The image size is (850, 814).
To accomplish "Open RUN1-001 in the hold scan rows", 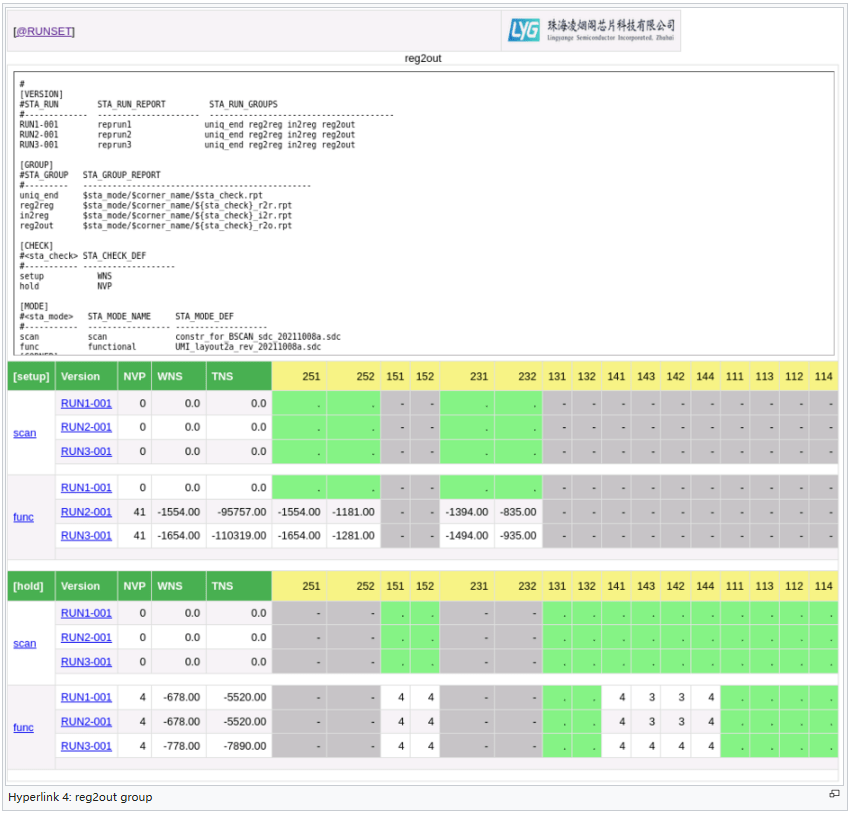I will tap(86, 613).
